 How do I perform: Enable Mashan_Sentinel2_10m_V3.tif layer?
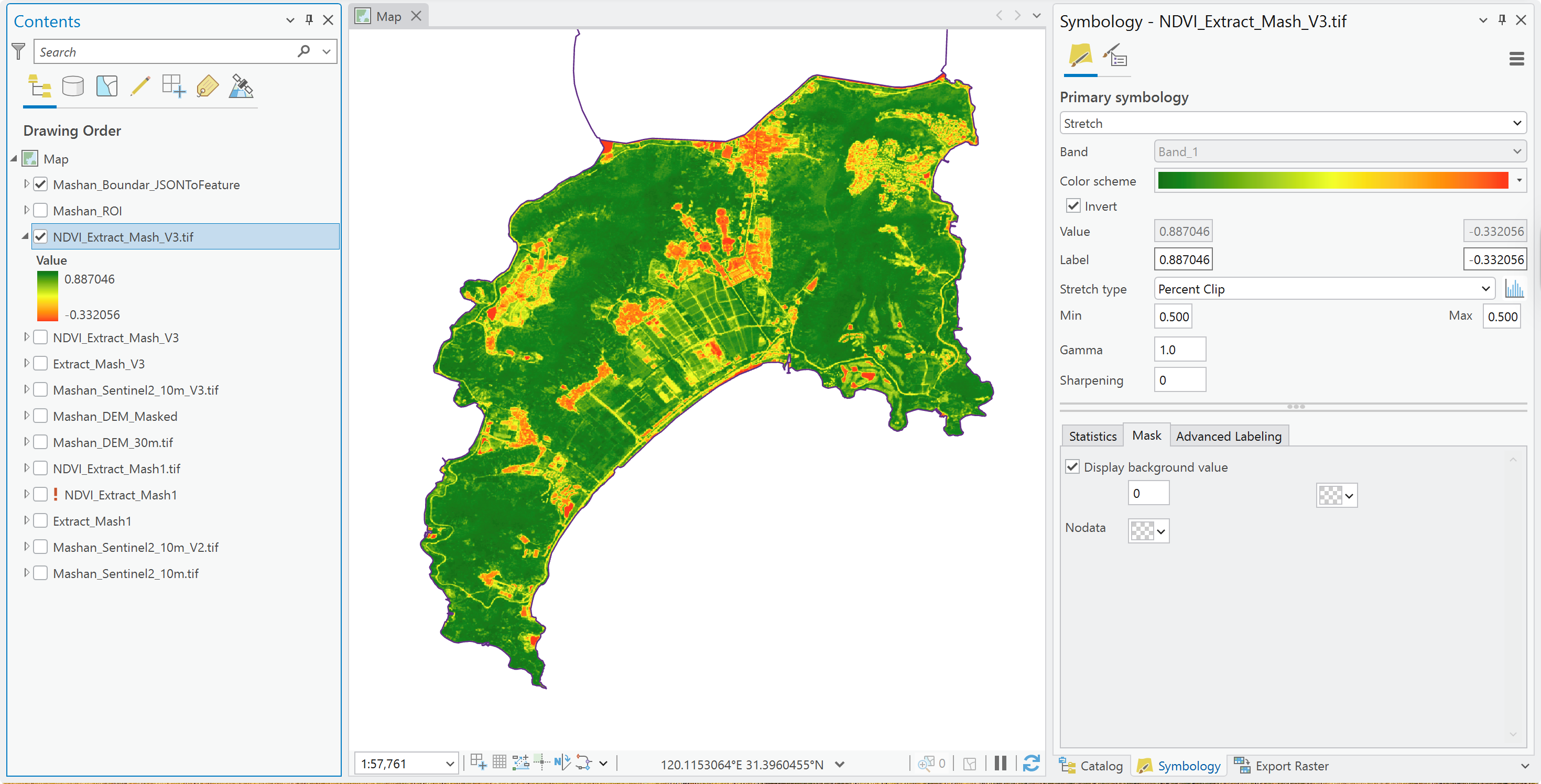(41, 390)
